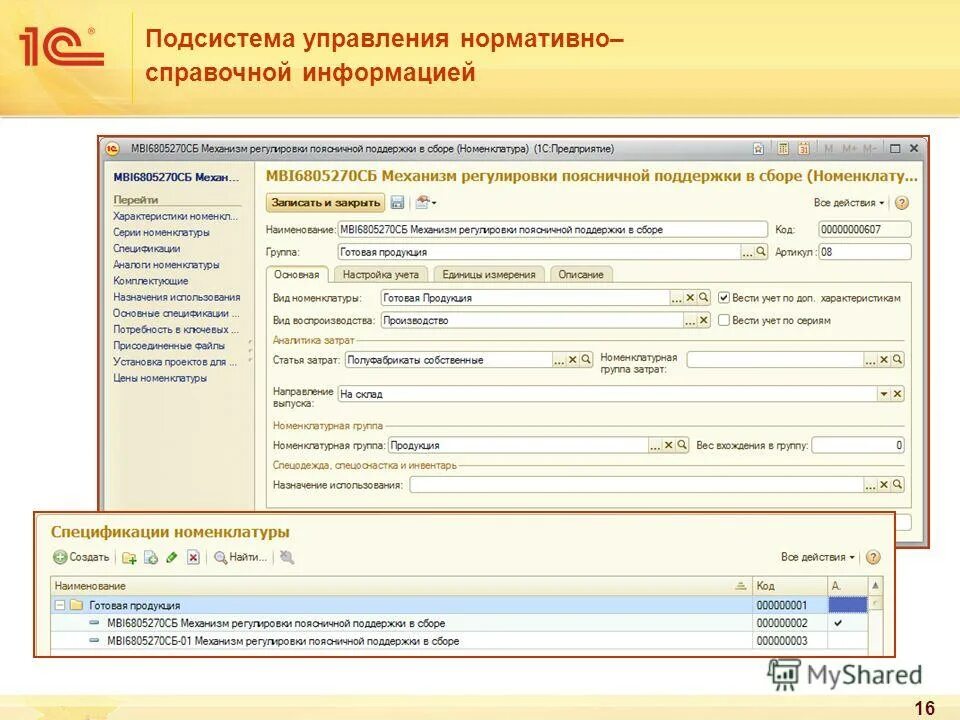Open help icon in specifications panel
The image size is (960, 720).
(874, 557)
